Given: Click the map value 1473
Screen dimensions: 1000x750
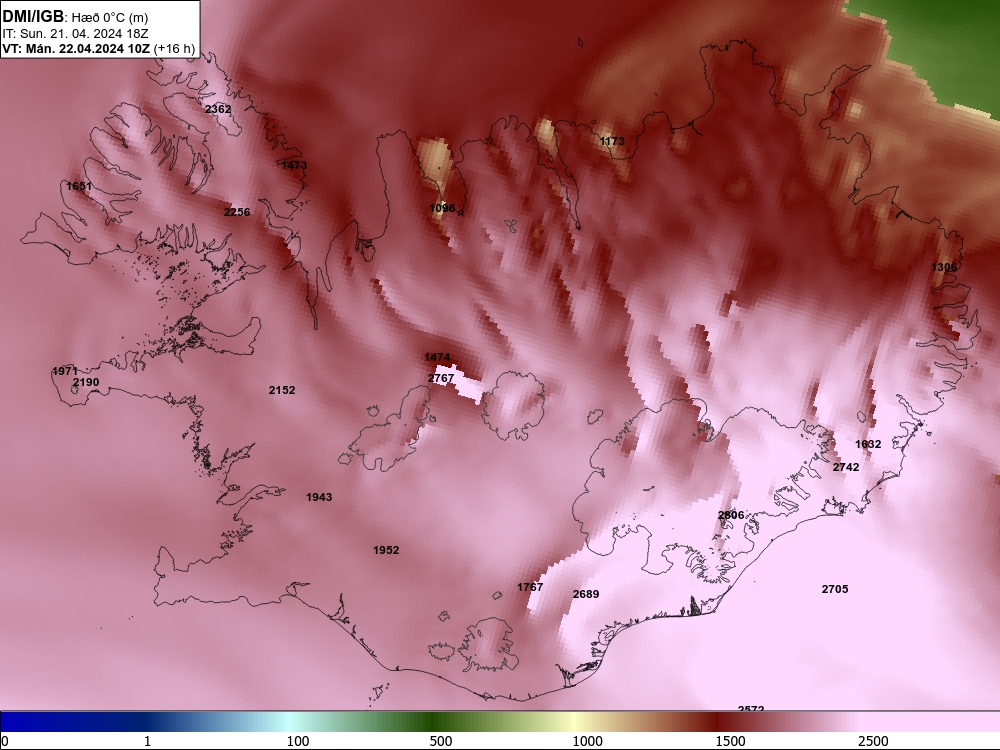Looking at the screenshot, I should (294, 165).
